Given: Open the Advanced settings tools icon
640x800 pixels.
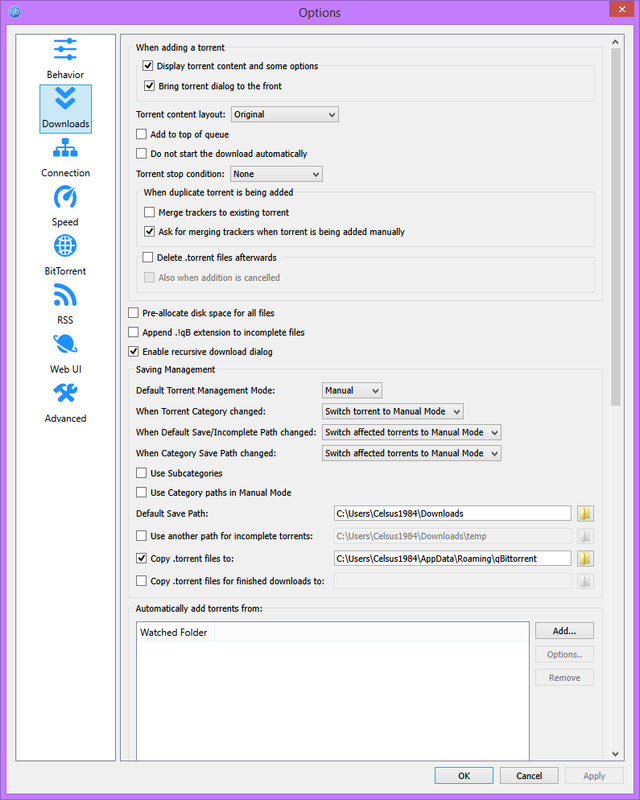Looking at the screenshot, I should (x=65, y=393).
